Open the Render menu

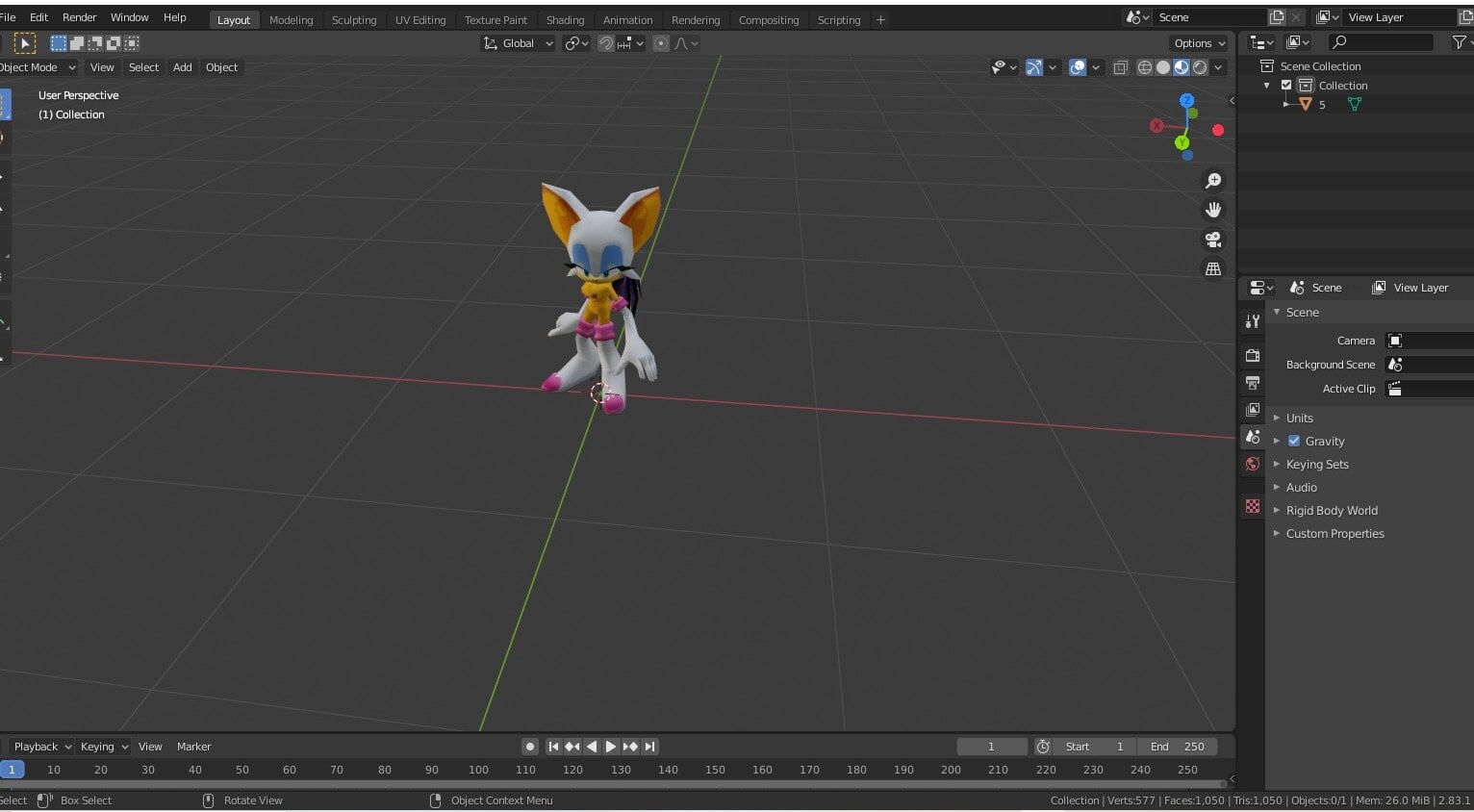[x=79, y=17]
